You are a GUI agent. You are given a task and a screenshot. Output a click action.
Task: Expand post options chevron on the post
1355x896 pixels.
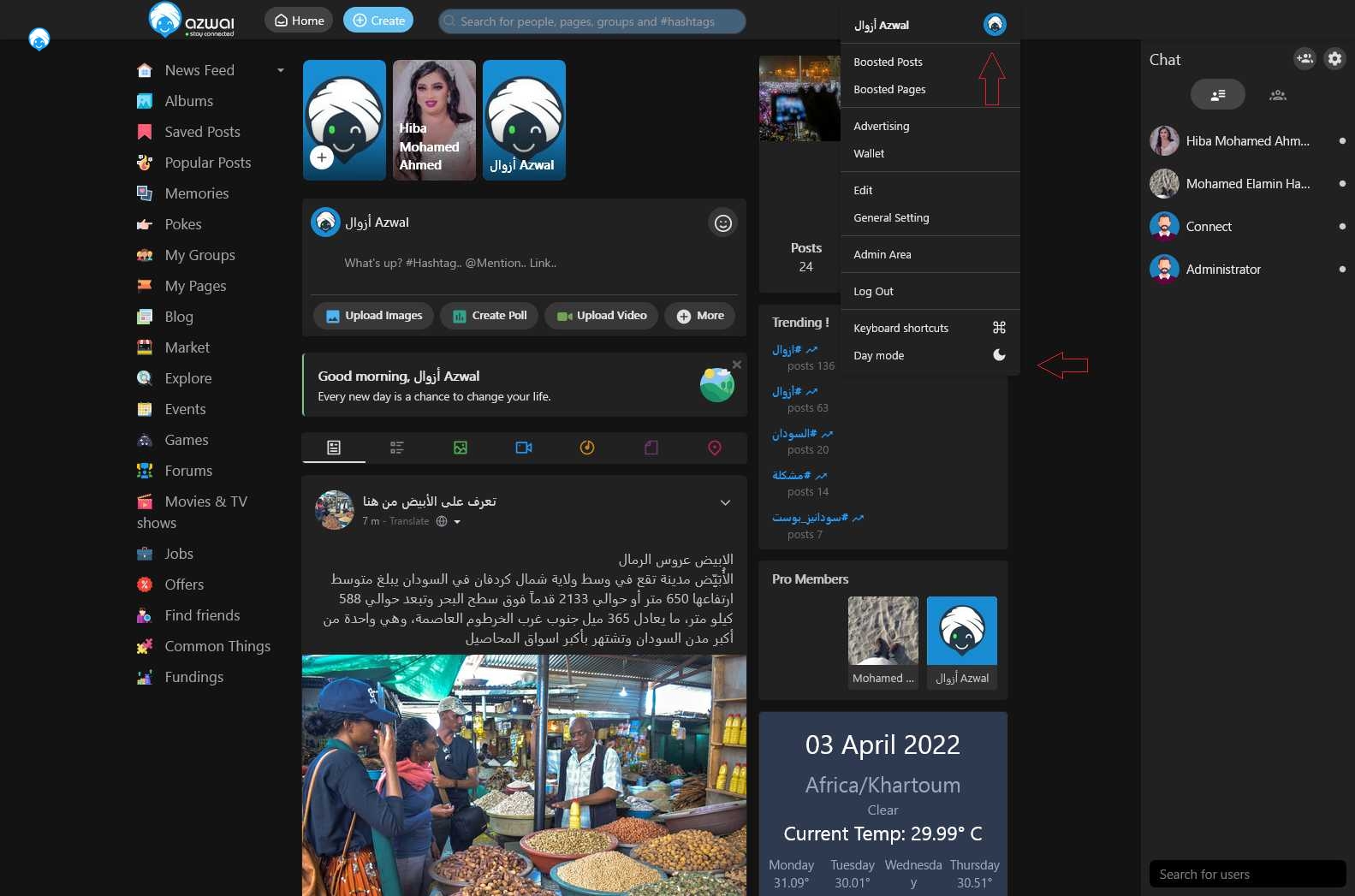pyautogui.click(x=725, y=502)
